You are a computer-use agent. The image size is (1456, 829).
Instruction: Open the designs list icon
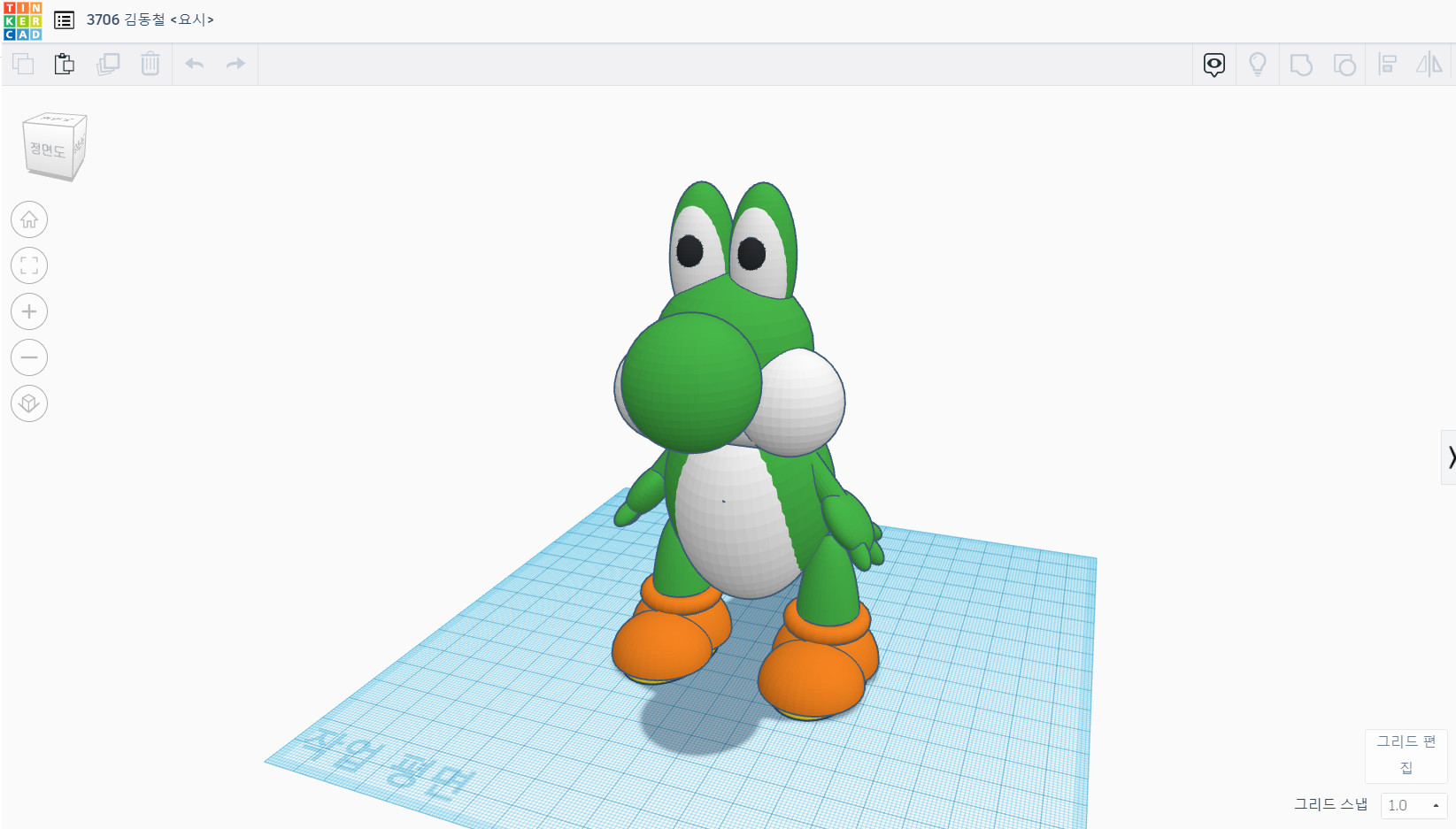click(64, 19)
